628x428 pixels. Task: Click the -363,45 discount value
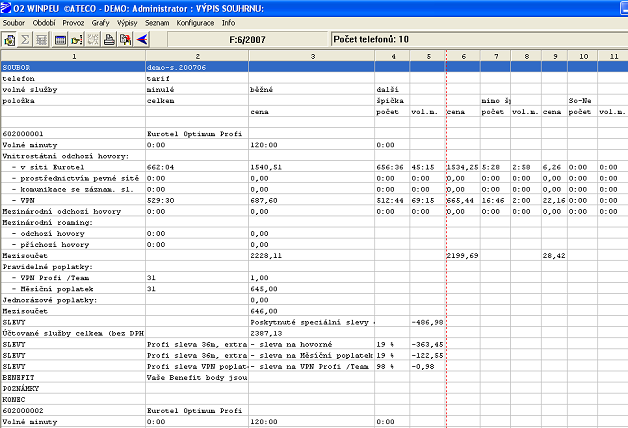(x=427, y=344)
